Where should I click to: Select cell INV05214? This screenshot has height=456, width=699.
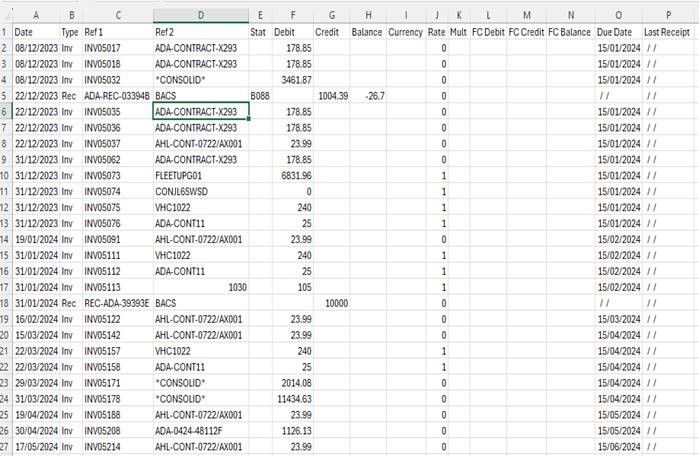pyautogui.click(x=118, y=447)
